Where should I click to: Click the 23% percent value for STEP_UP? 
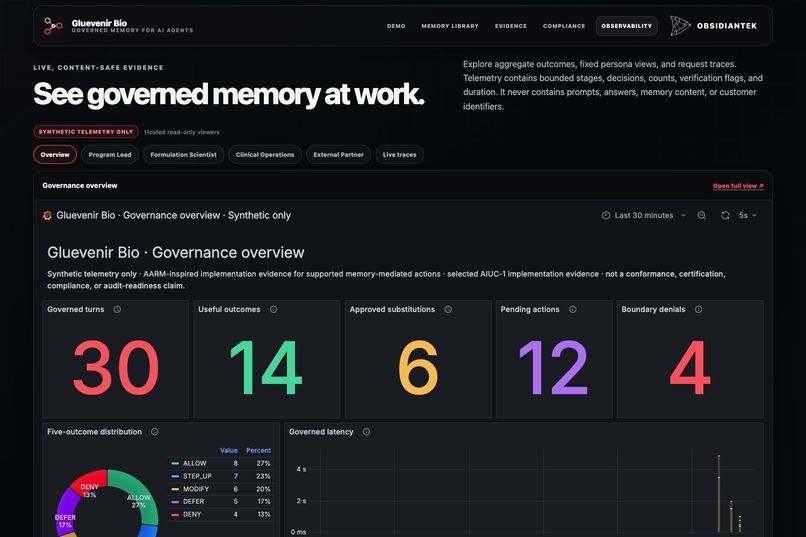[264, 476]
